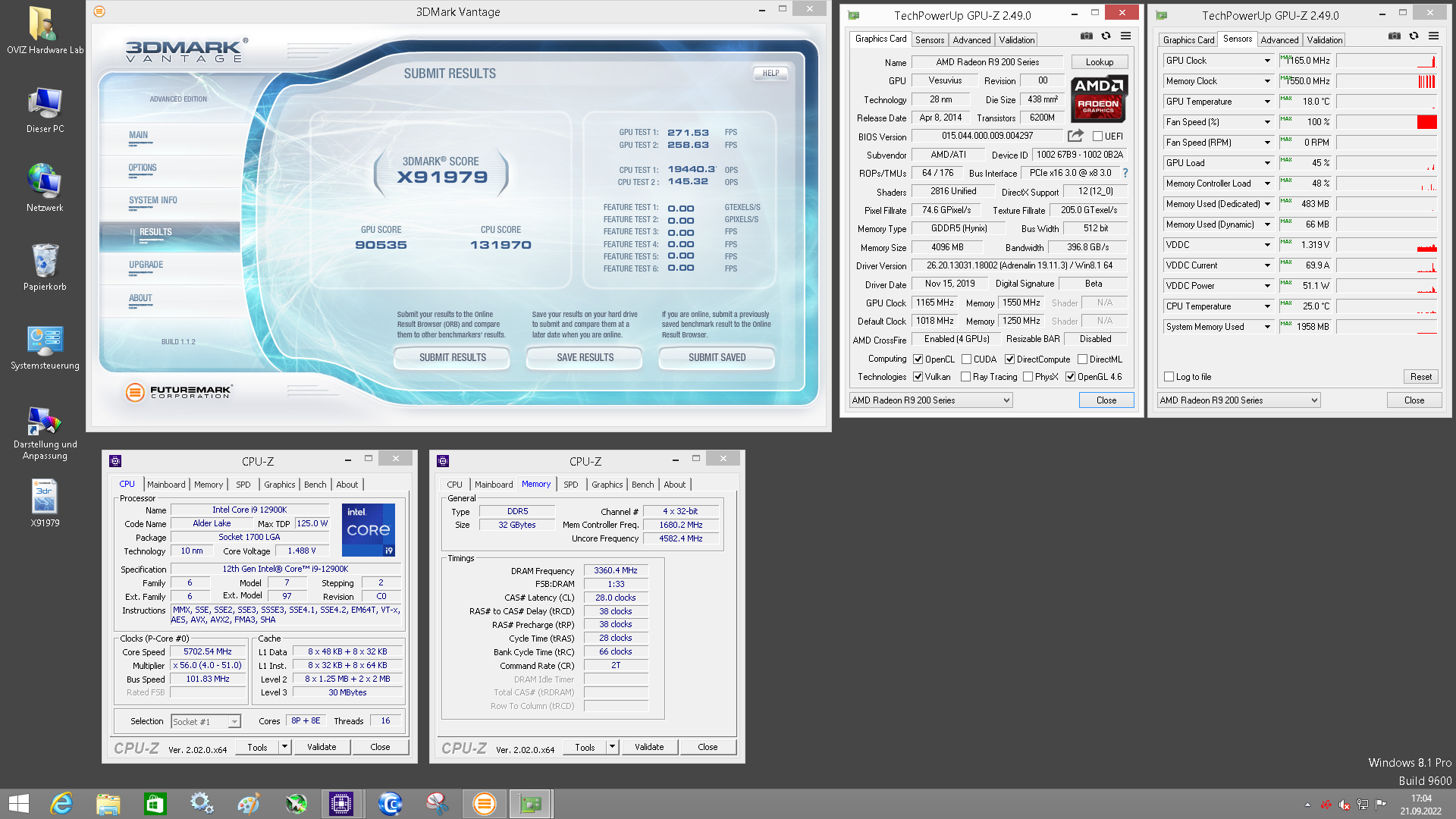
Task: Open Internet Explorer from taskbar
Action: coord(61,804)
